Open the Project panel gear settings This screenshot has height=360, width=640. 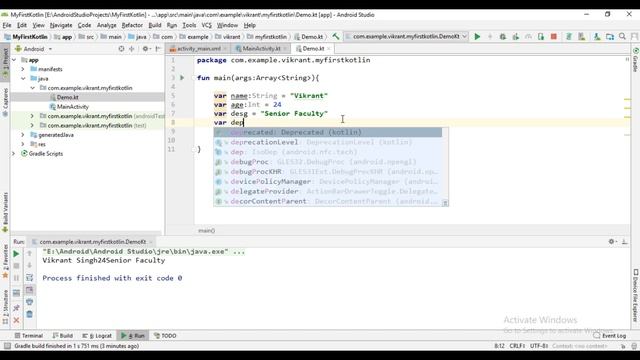(x=145, y=49)
